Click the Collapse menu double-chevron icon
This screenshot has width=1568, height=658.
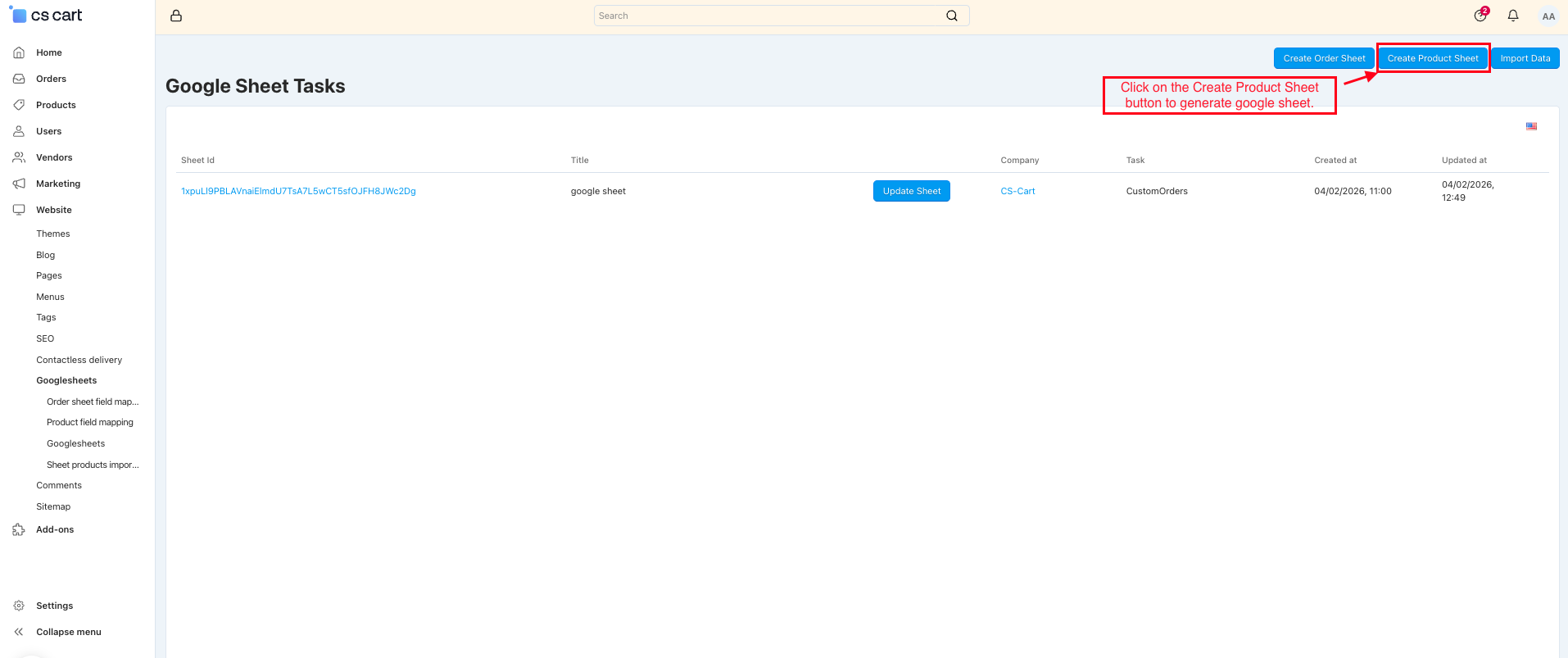click(x=19, y=632)
